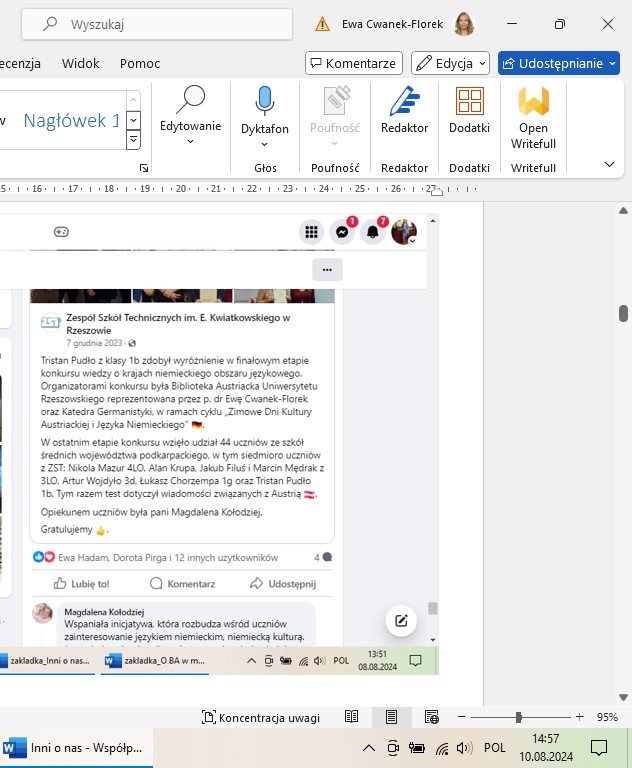
Task: Click the user profile picture
Action: [x=464, y=24]
